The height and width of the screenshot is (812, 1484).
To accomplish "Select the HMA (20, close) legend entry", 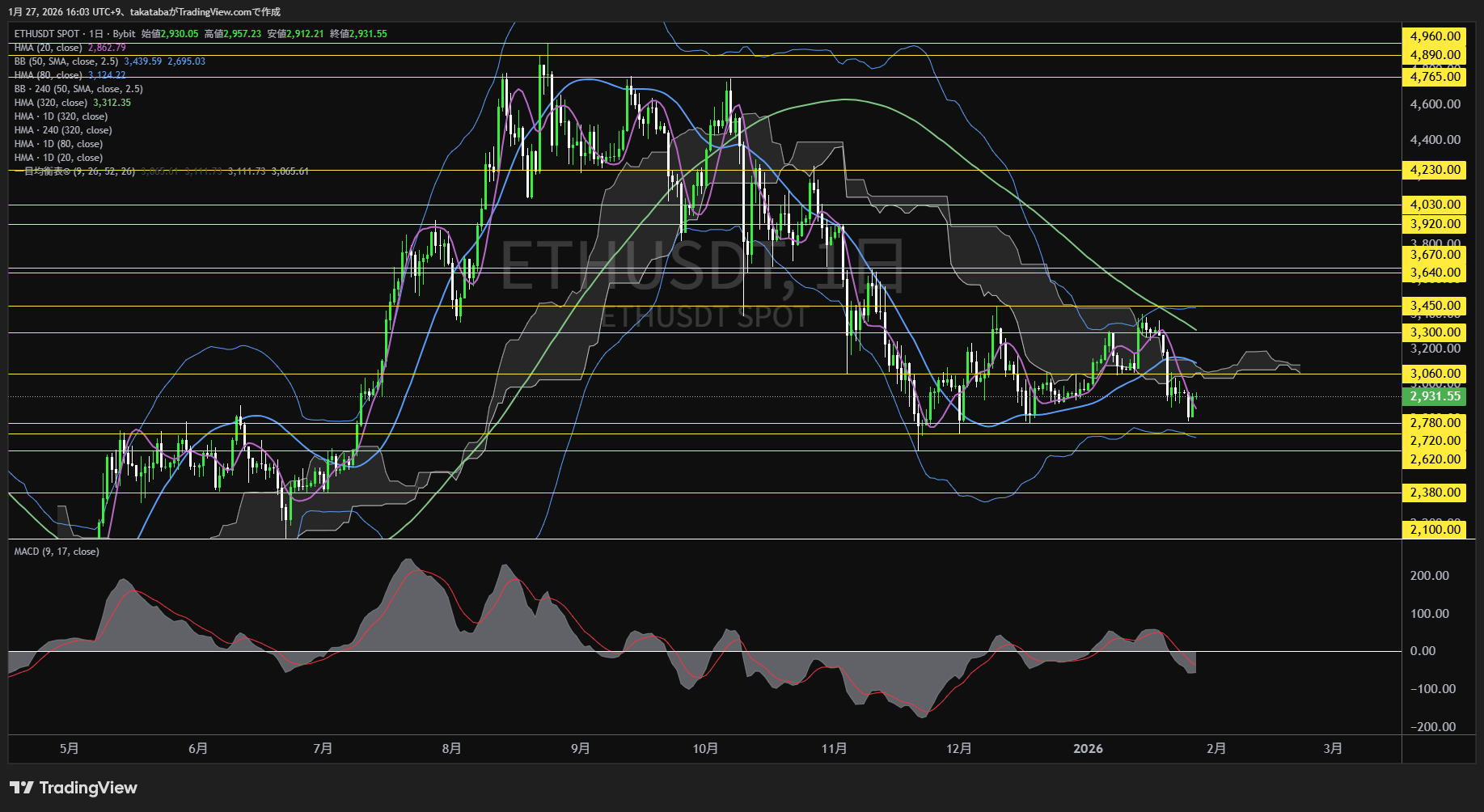I will [49, 48].
